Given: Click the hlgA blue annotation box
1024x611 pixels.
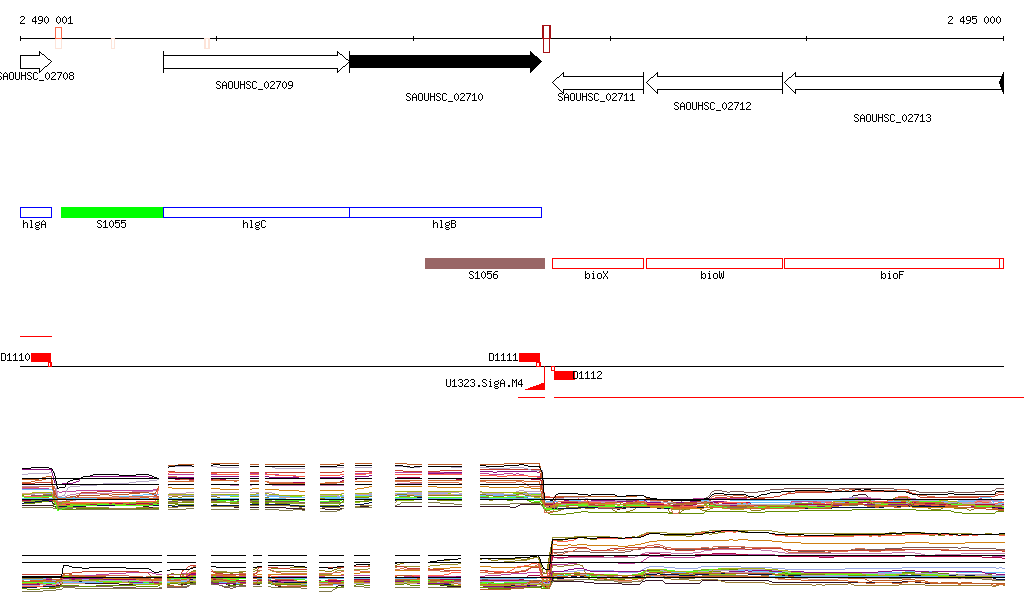Looking at the screenshot, I should click(x=36, y=212).
